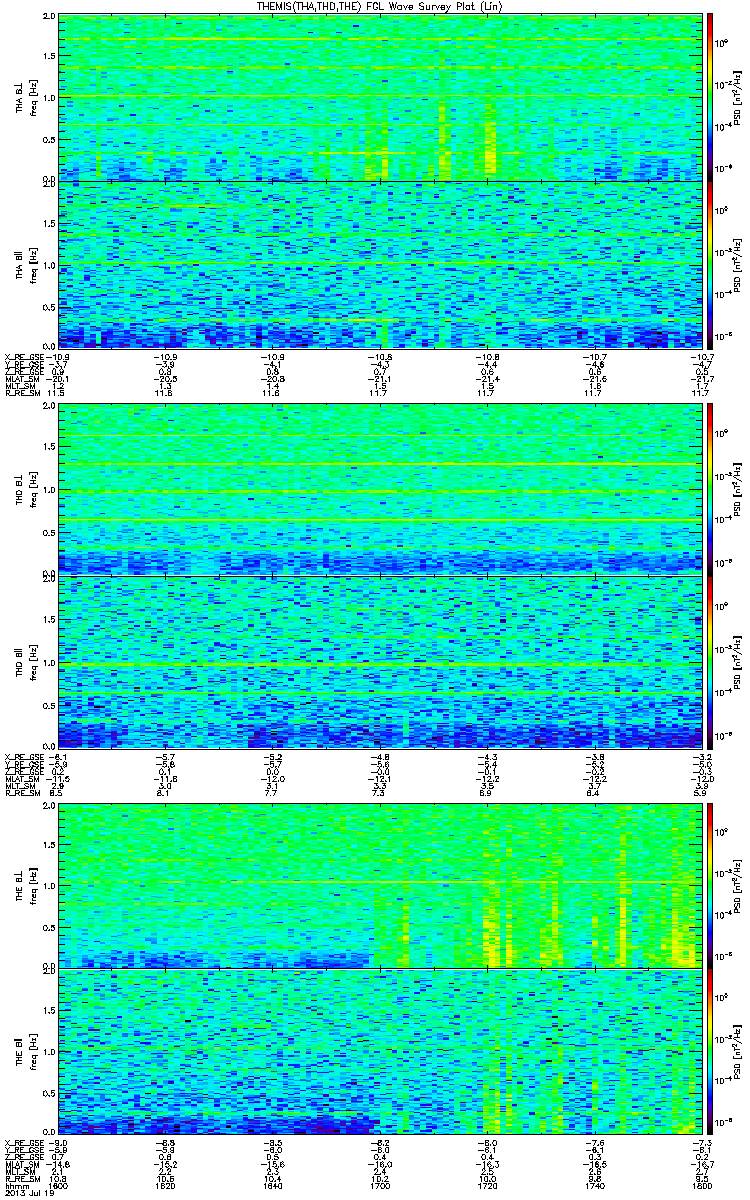Click the 1620 time tick label
The width and height of the screenshot is (750, 1200).
166,1185
